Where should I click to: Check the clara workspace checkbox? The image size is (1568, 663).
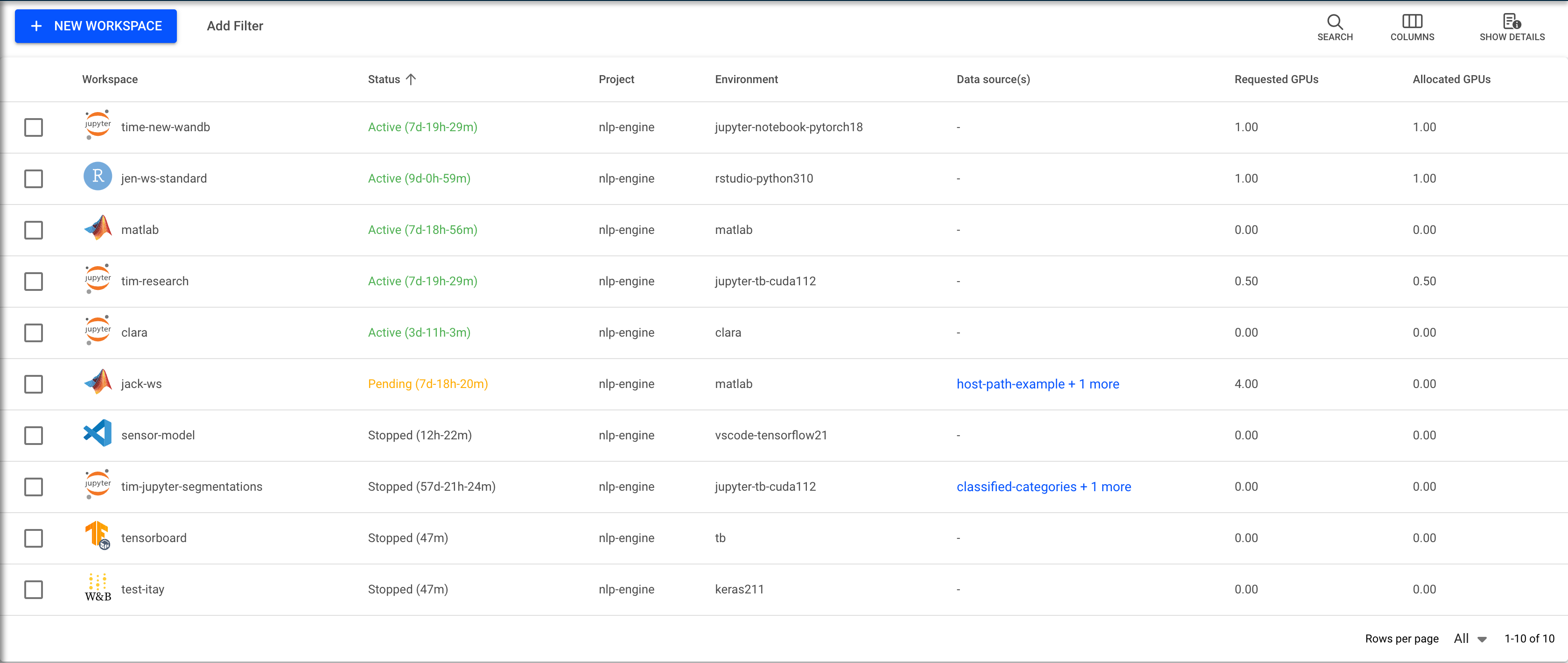[x=34, y=333]
